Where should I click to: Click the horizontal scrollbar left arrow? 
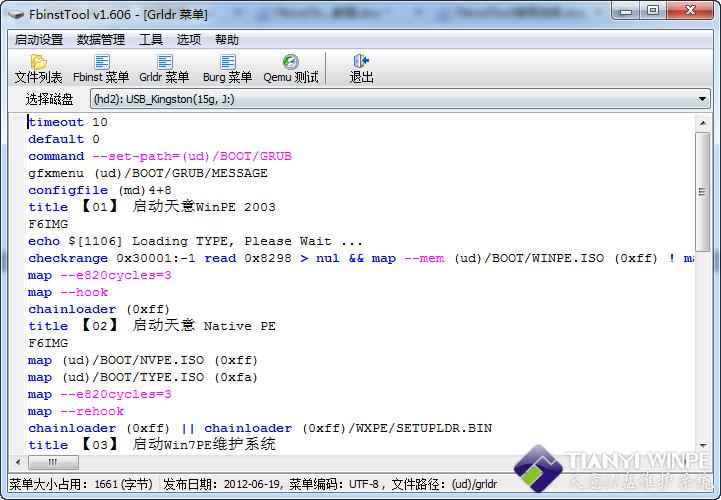click(x=18, y=461)
